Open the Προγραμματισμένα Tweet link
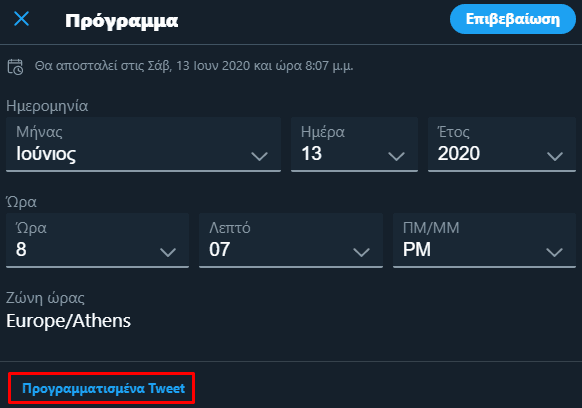 (x=103, y=388)
